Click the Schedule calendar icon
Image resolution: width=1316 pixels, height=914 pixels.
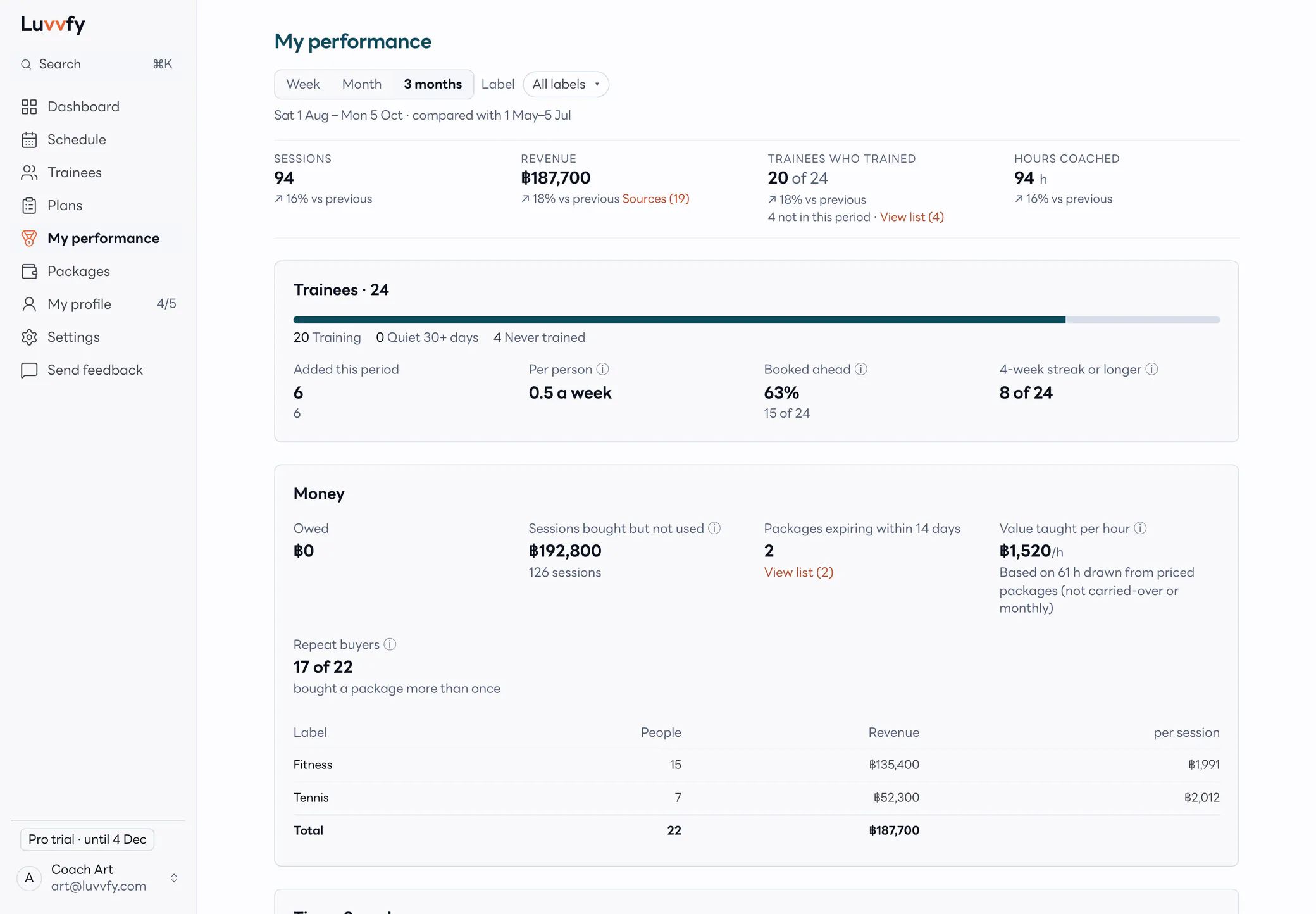tap(29, 140)
